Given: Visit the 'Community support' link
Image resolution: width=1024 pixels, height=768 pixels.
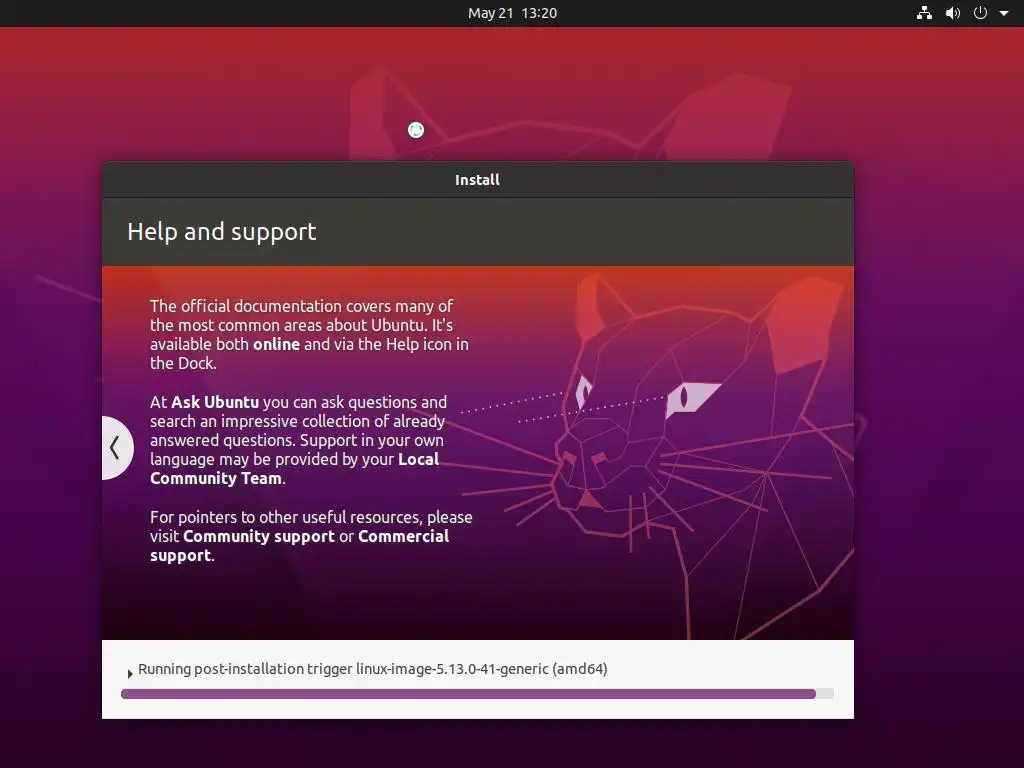Looking at the screenshot, I should pos(259,536).
